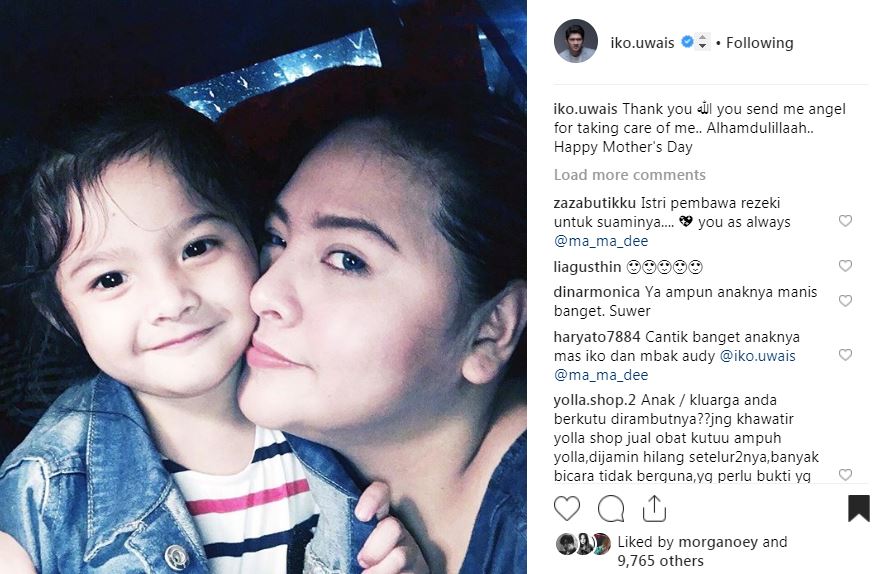Toggle the bookmark save icon

coord(858,508)
